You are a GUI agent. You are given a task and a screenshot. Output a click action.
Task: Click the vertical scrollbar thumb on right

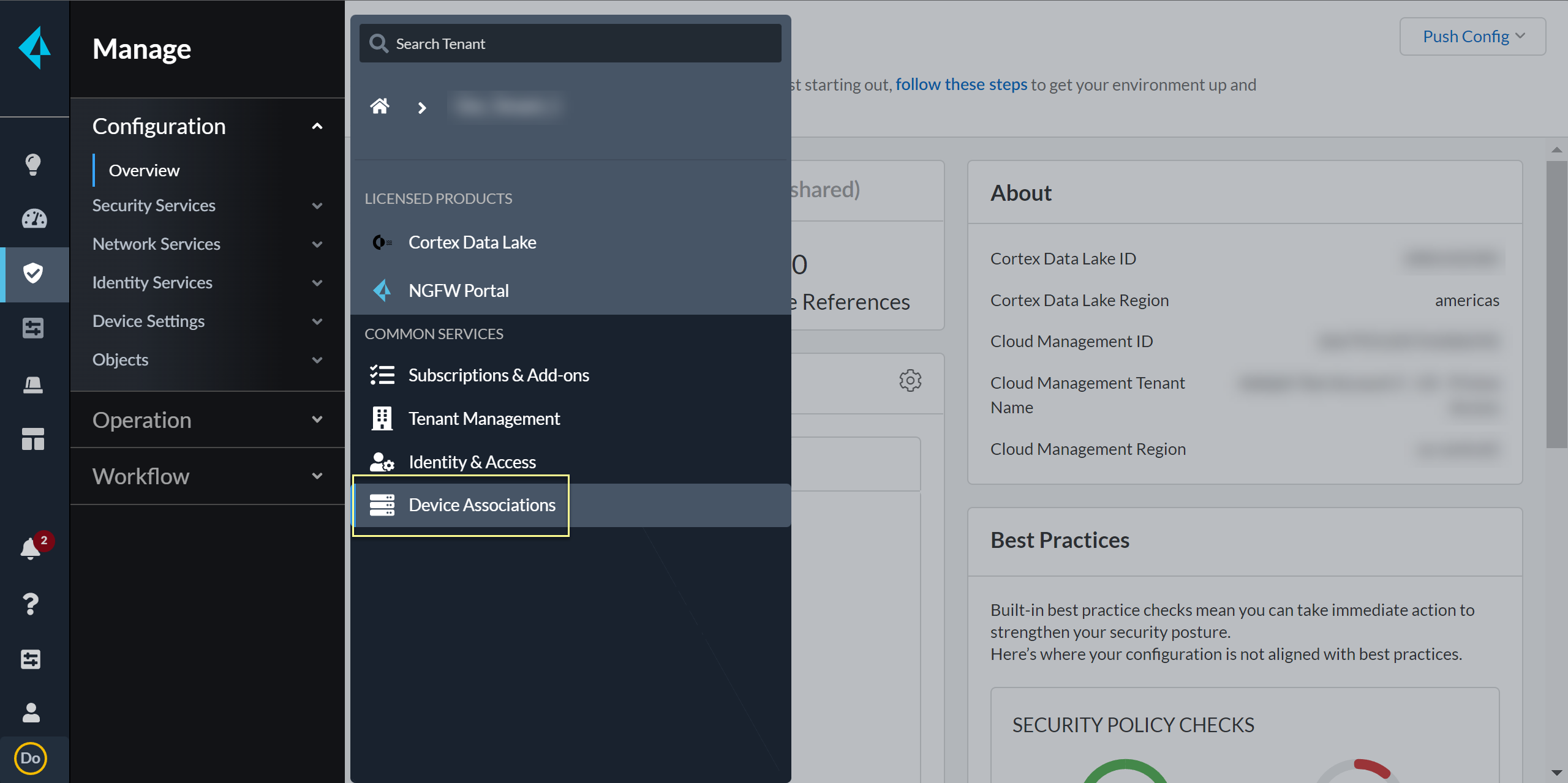[x=1556, y=304]
